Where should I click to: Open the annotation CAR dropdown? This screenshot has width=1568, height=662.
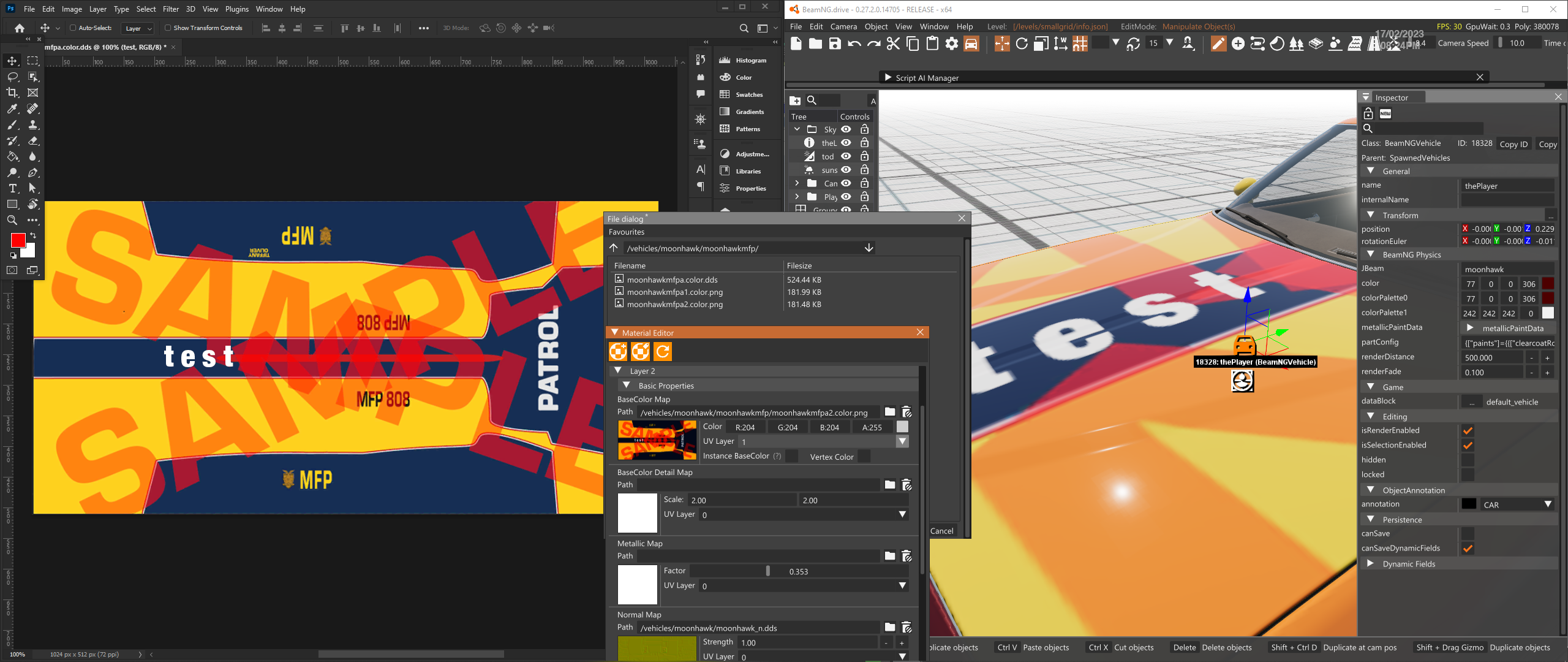tap(1517, 504)
